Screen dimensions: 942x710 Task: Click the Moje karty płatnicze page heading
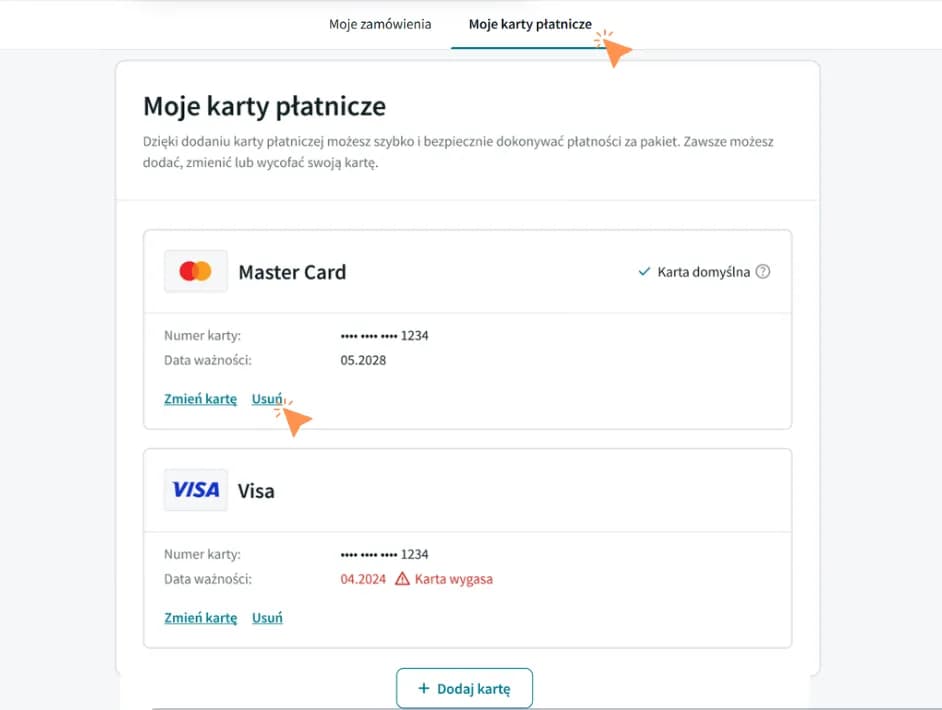point(264,107)
